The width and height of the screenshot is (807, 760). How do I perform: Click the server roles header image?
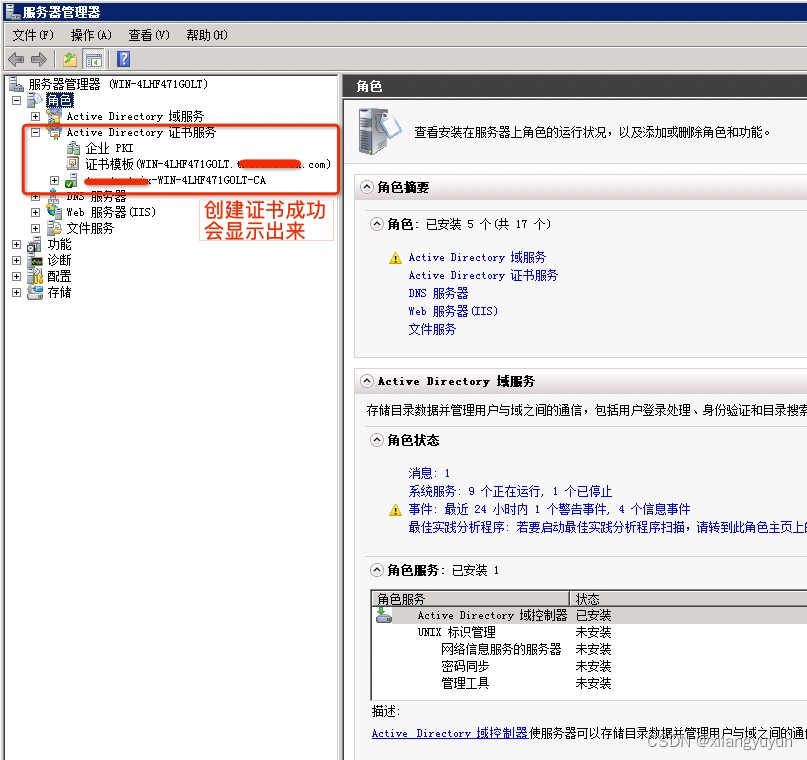379,132
